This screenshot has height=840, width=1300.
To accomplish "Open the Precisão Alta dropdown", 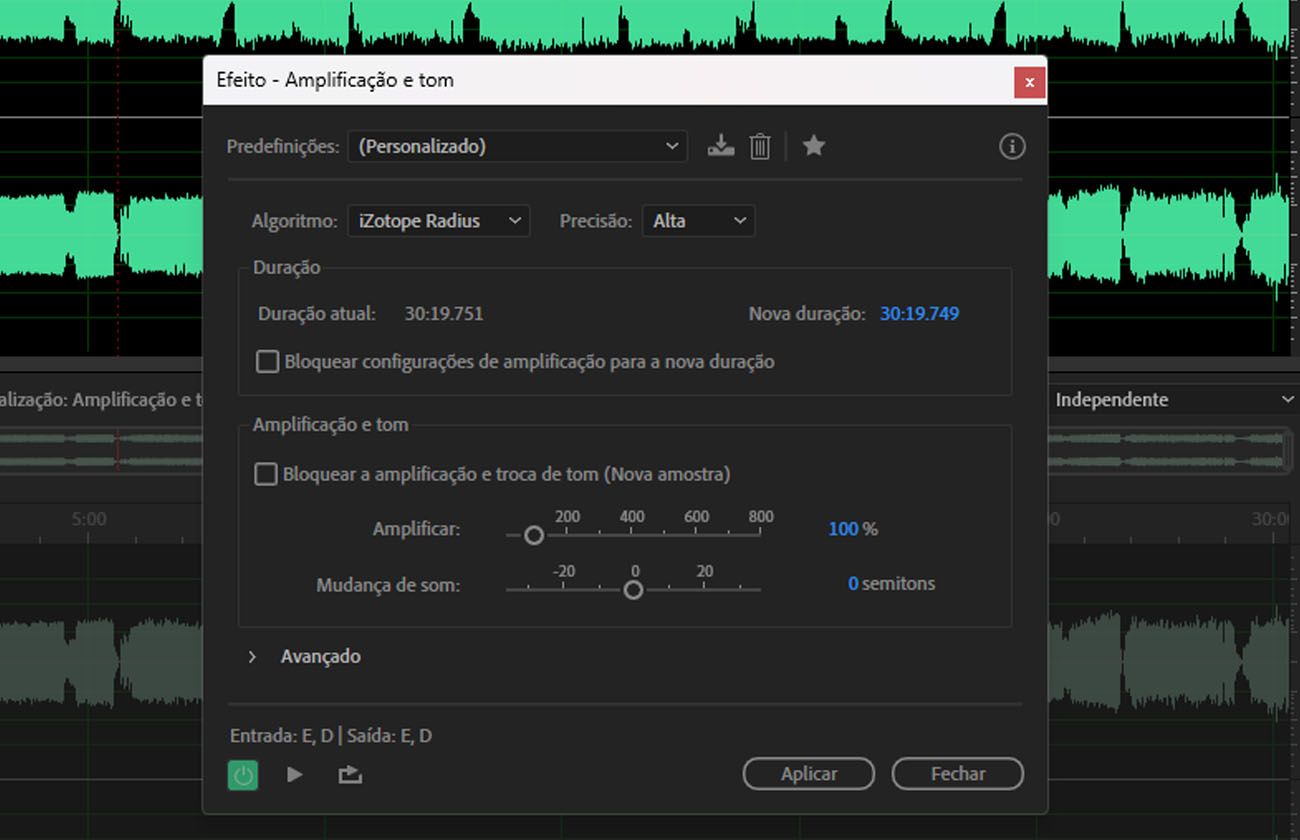I will (698, 221).
